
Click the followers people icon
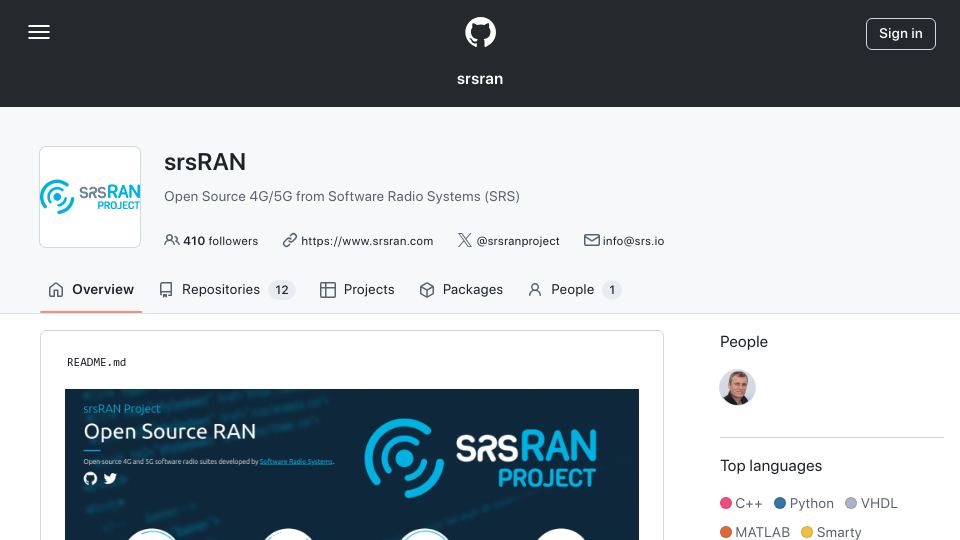(x=171, y=240)
